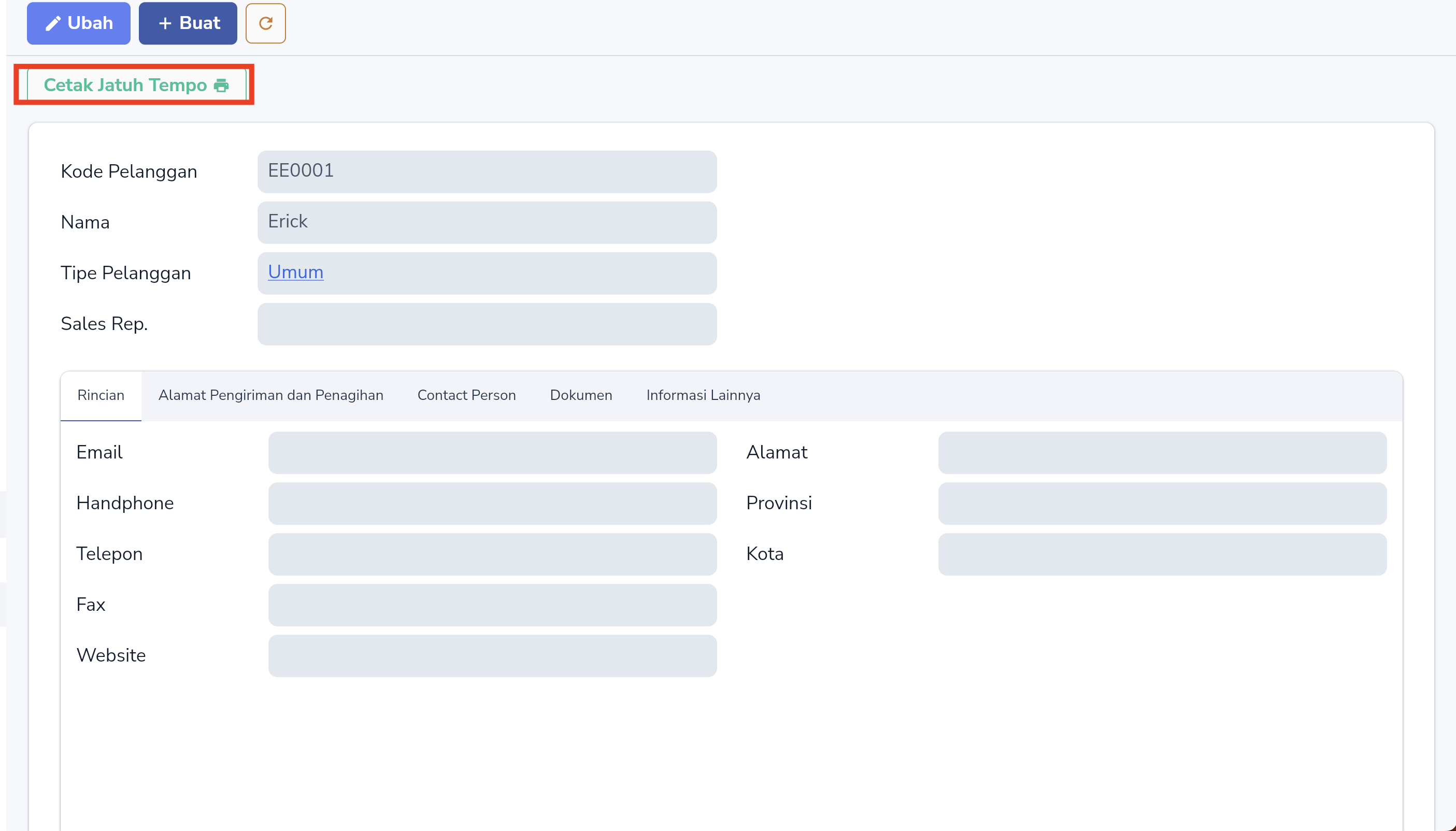Click the Ubah edit button
The image size is (1456, 831).
79,23
